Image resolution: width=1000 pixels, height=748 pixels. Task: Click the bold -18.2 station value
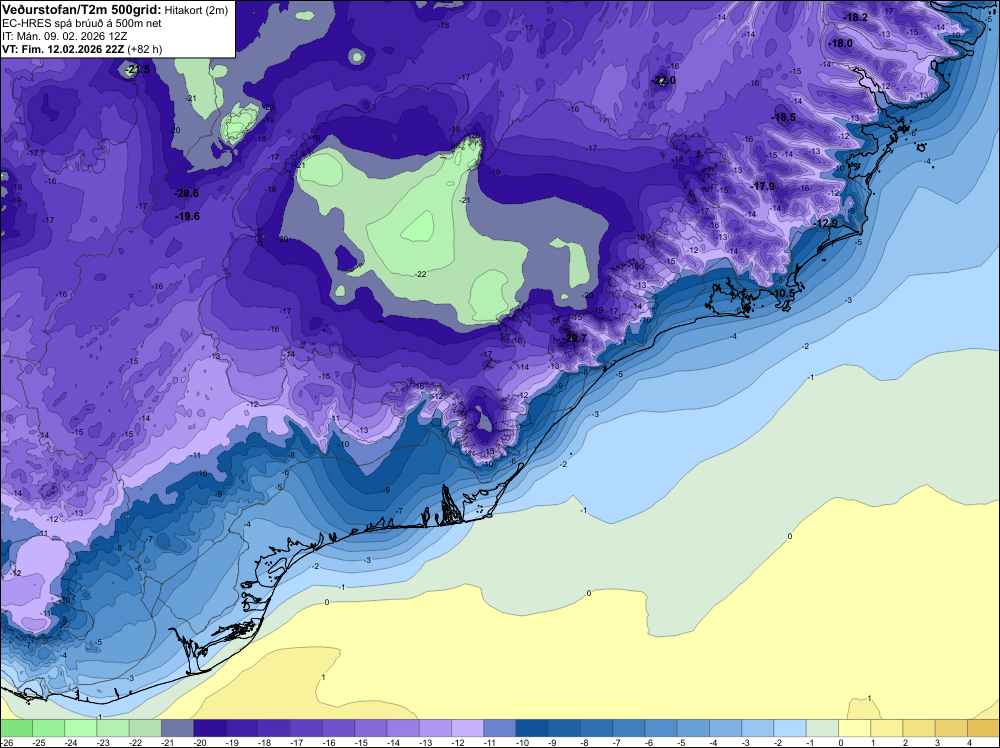click(856, 17)
